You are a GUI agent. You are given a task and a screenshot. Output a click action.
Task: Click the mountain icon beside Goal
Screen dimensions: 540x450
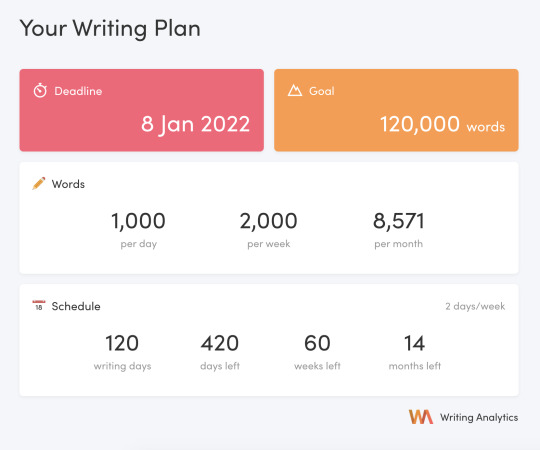[295, 91]
